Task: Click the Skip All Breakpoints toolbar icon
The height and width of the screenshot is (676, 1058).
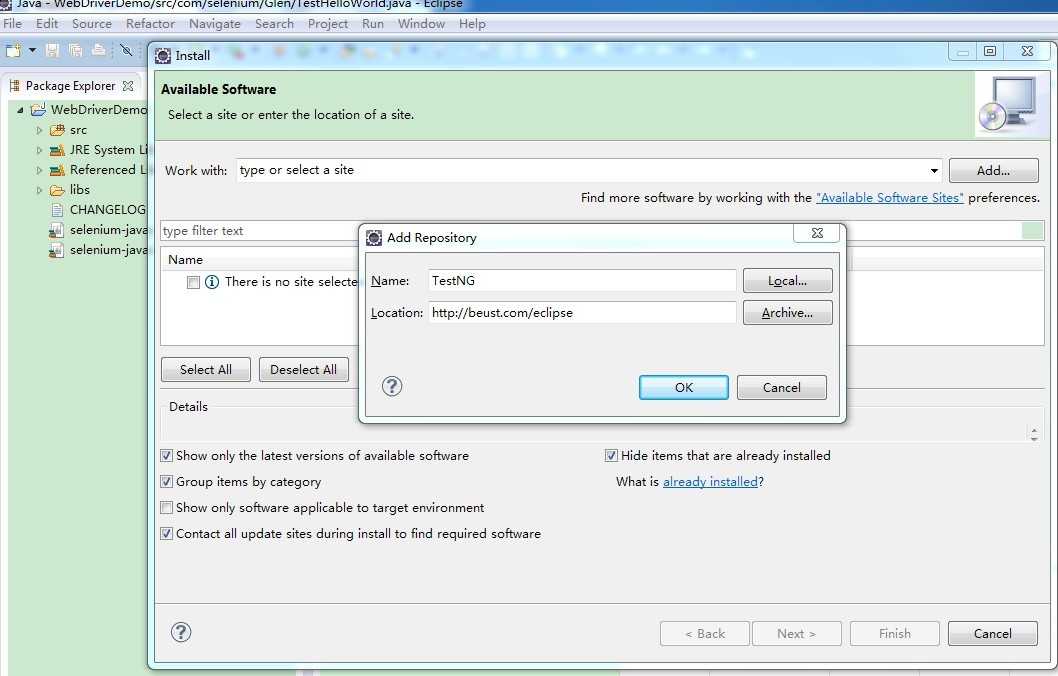Action: pos(126,50)
